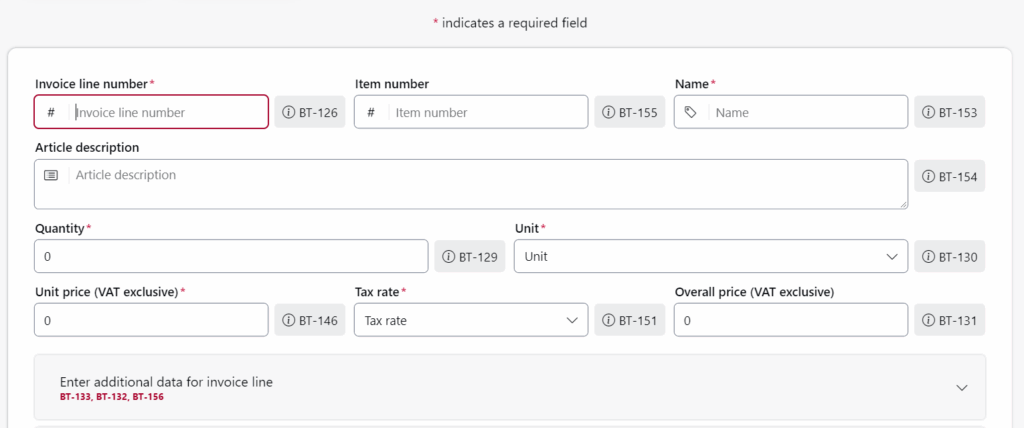Screen dimensions: 1024x428
Task: Click the Quantity label
Action: coord(60,229)
